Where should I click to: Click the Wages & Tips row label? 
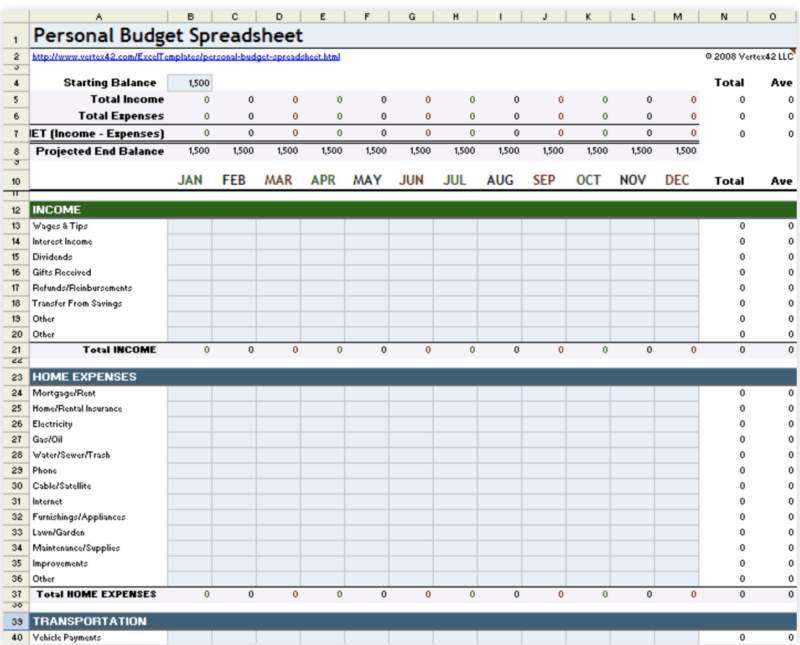point(58,226)
